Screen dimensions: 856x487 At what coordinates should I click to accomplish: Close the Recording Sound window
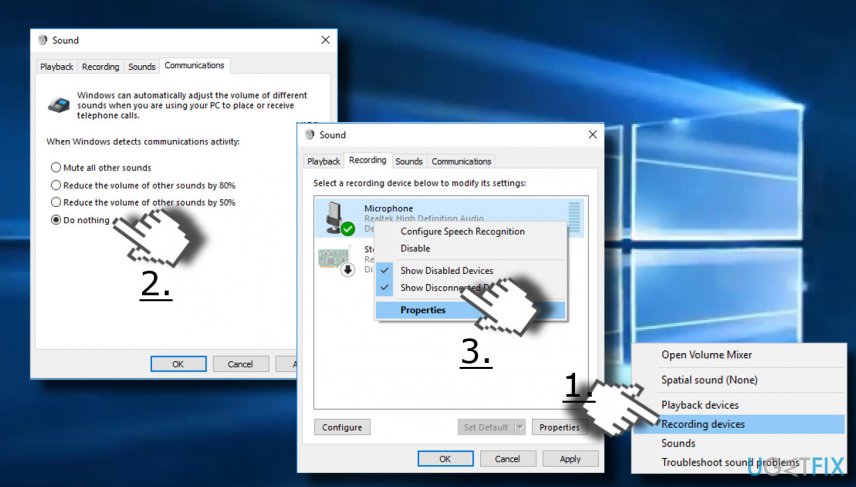click(592, 134)
